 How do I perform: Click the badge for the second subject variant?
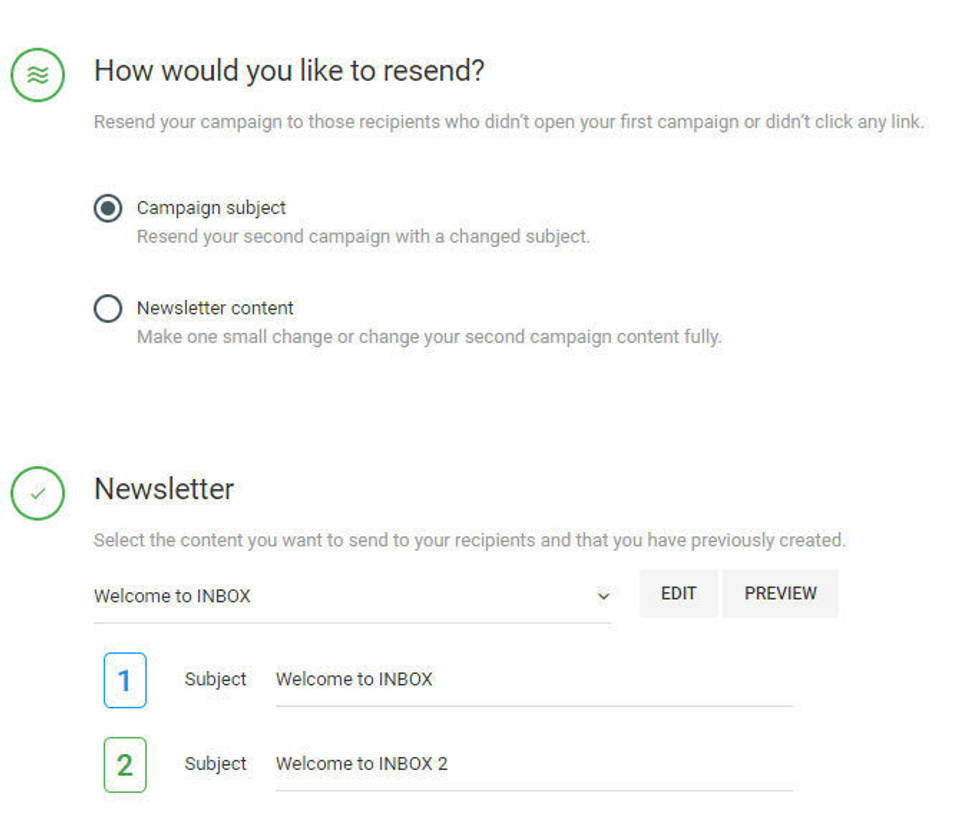tap(125, 764)
